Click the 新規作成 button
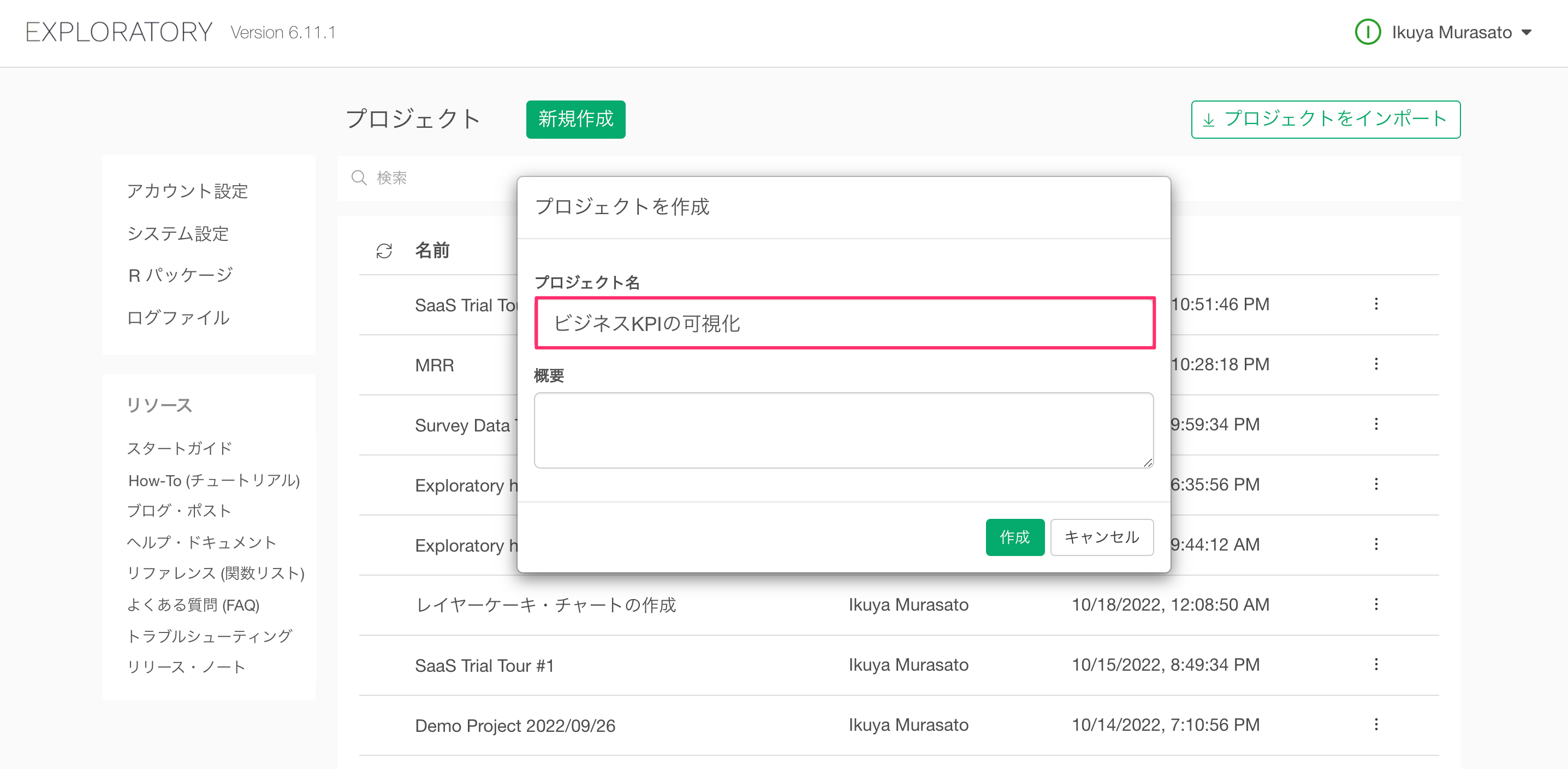The width and height of the screenshot is (1568, 769). (575, 120)
